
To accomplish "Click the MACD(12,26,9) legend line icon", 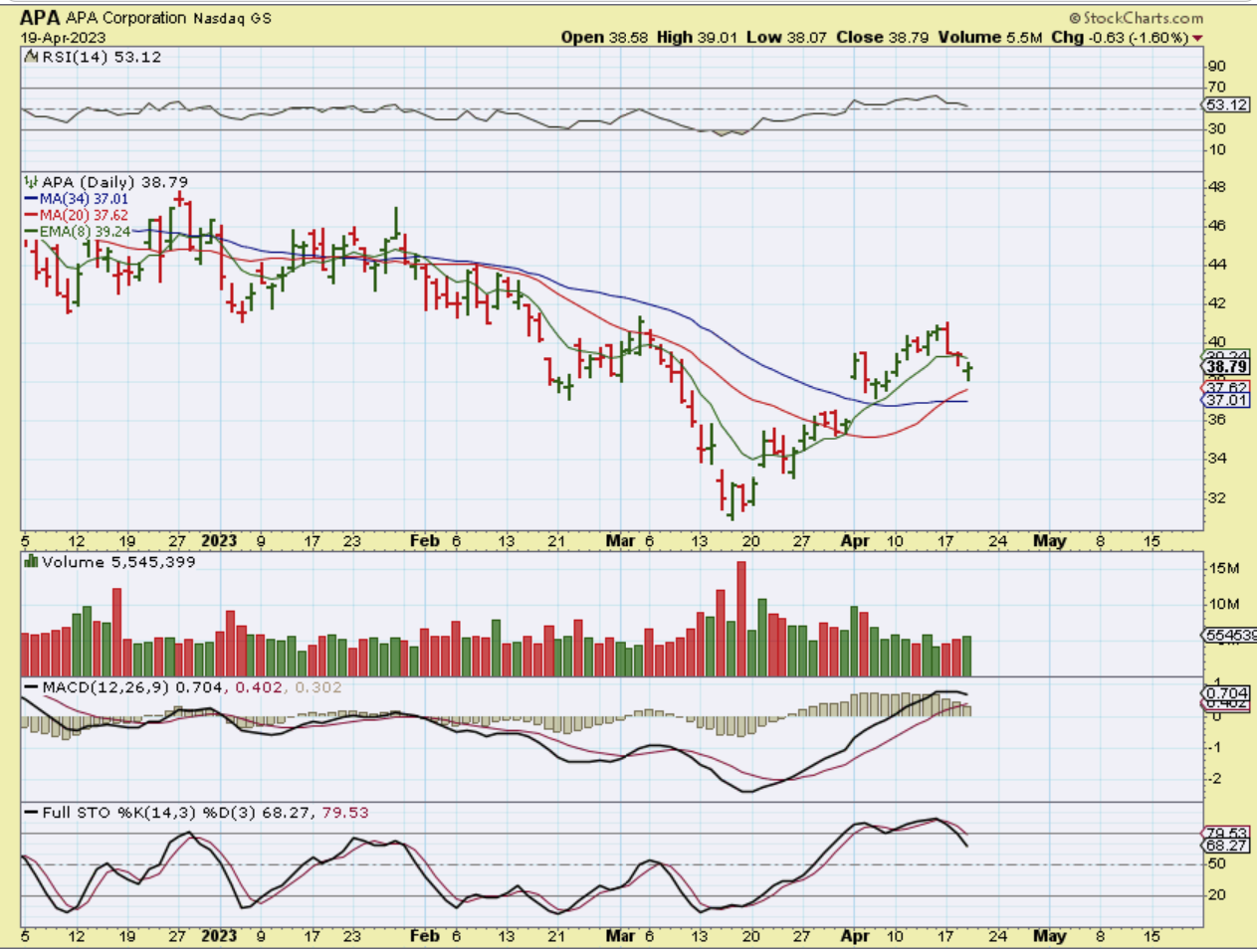I will point(31,687).
